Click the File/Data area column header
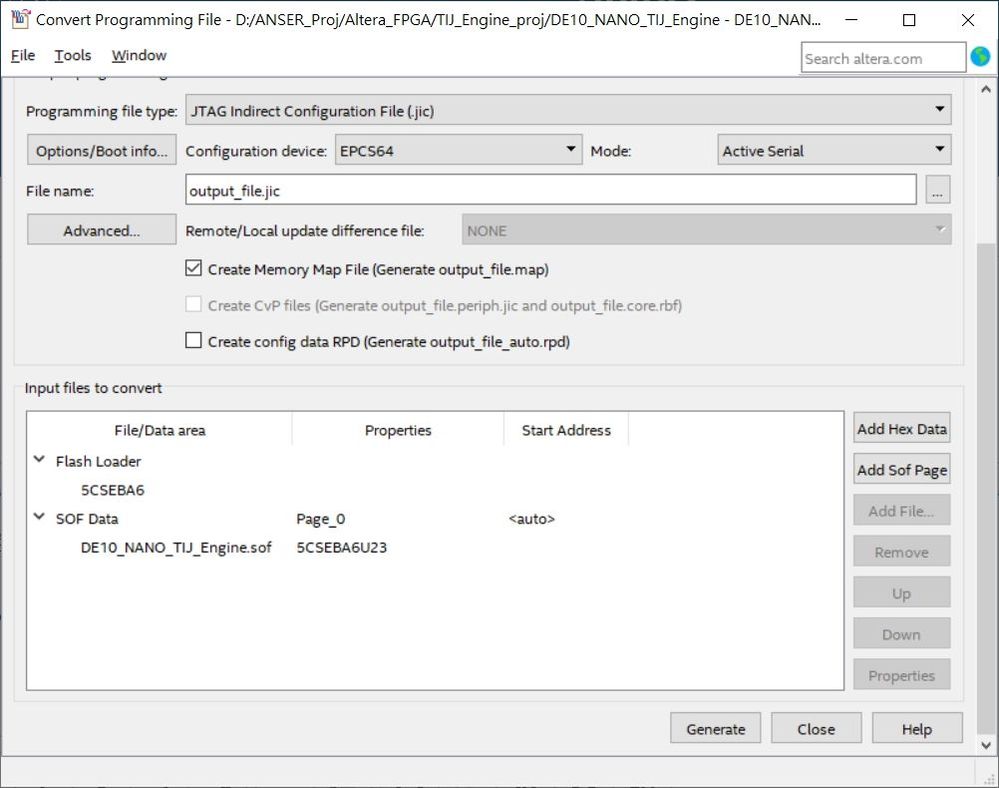Screen dimensions: 999x788 click(159, 430)
